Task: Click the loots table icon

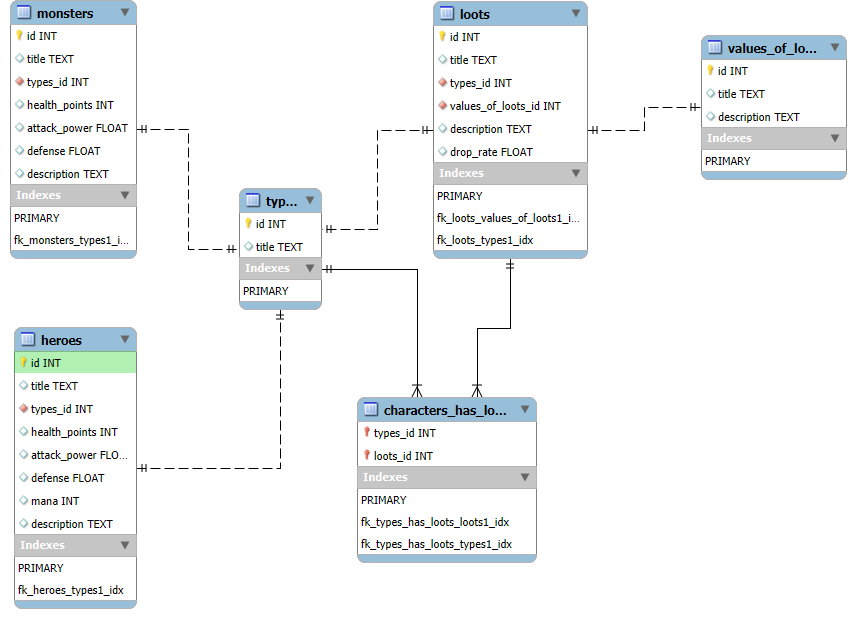Action: [447, 14]
